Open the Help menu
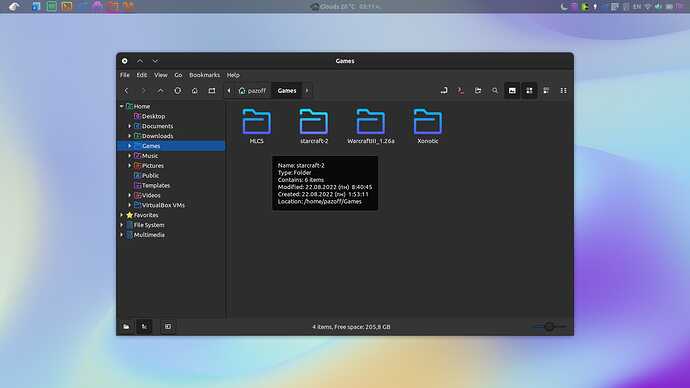The height and width of the screenshot is (388, 690). coord(233,75)
